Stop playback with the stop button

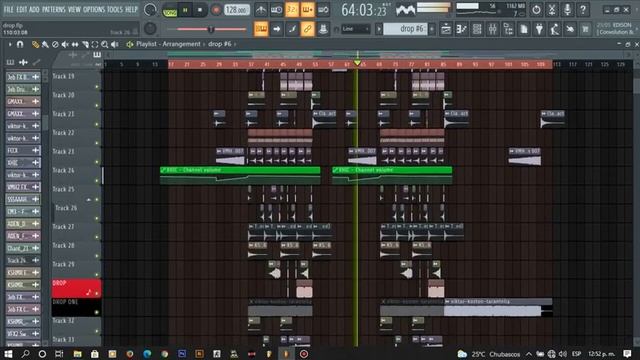coord(200,10)
